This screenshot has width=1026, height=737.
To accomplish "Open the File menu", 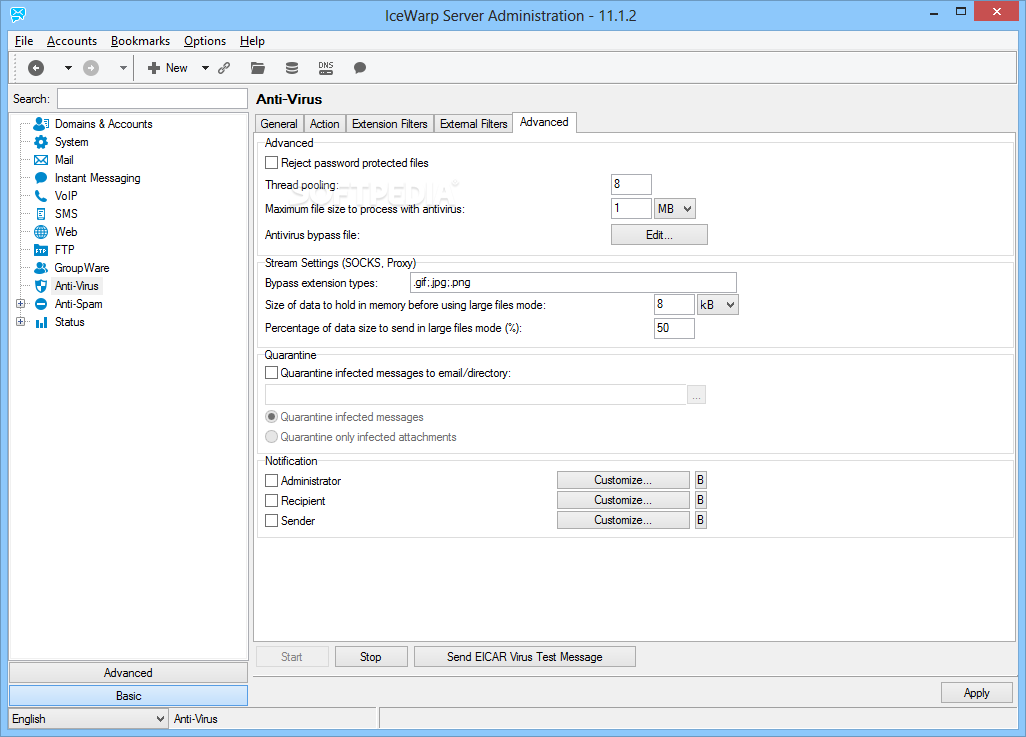I will (x=24, y=41).
